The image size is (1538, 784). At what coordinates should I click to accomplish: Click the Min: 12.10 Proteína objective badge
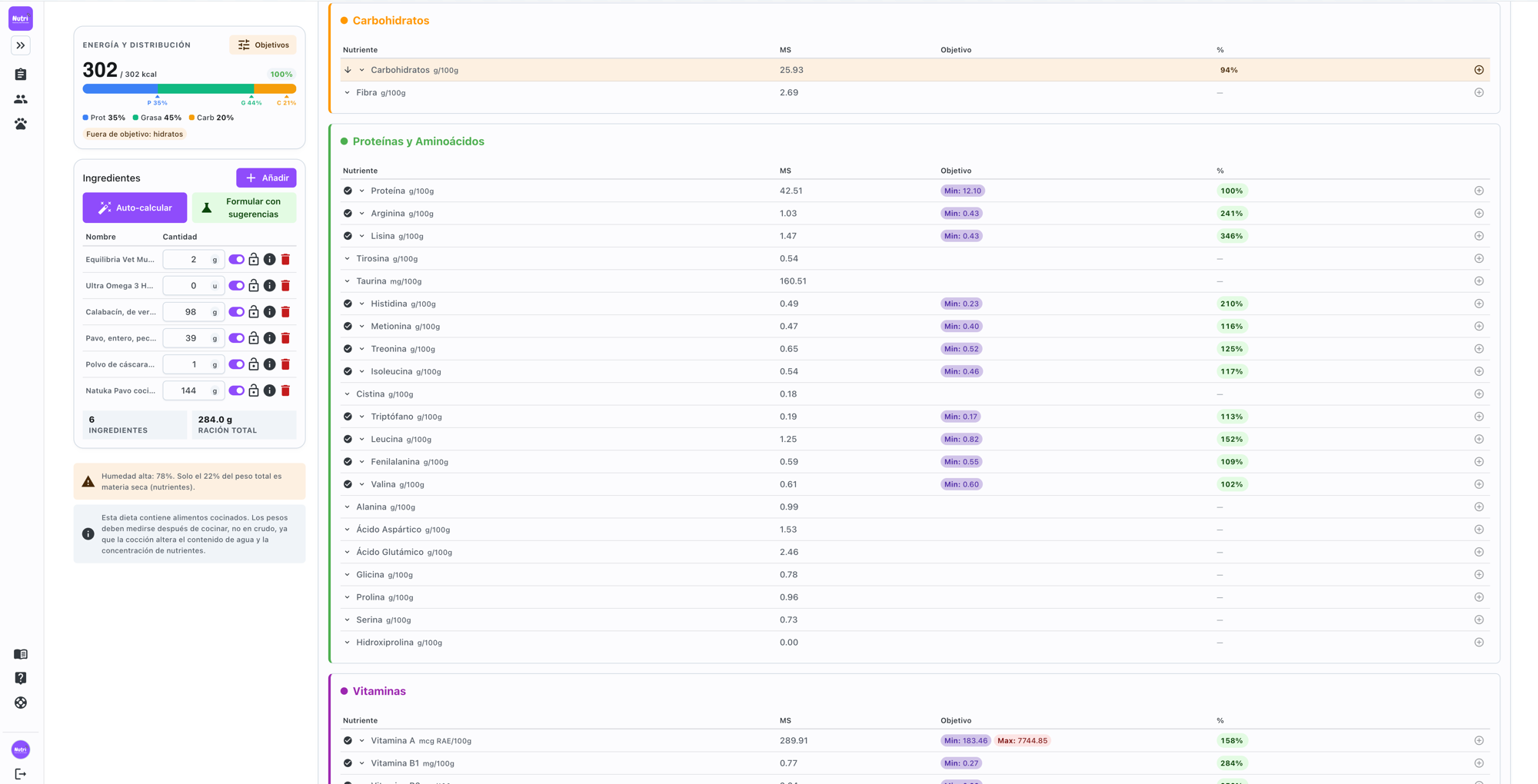pyautogui.click(x=962, y=191)
